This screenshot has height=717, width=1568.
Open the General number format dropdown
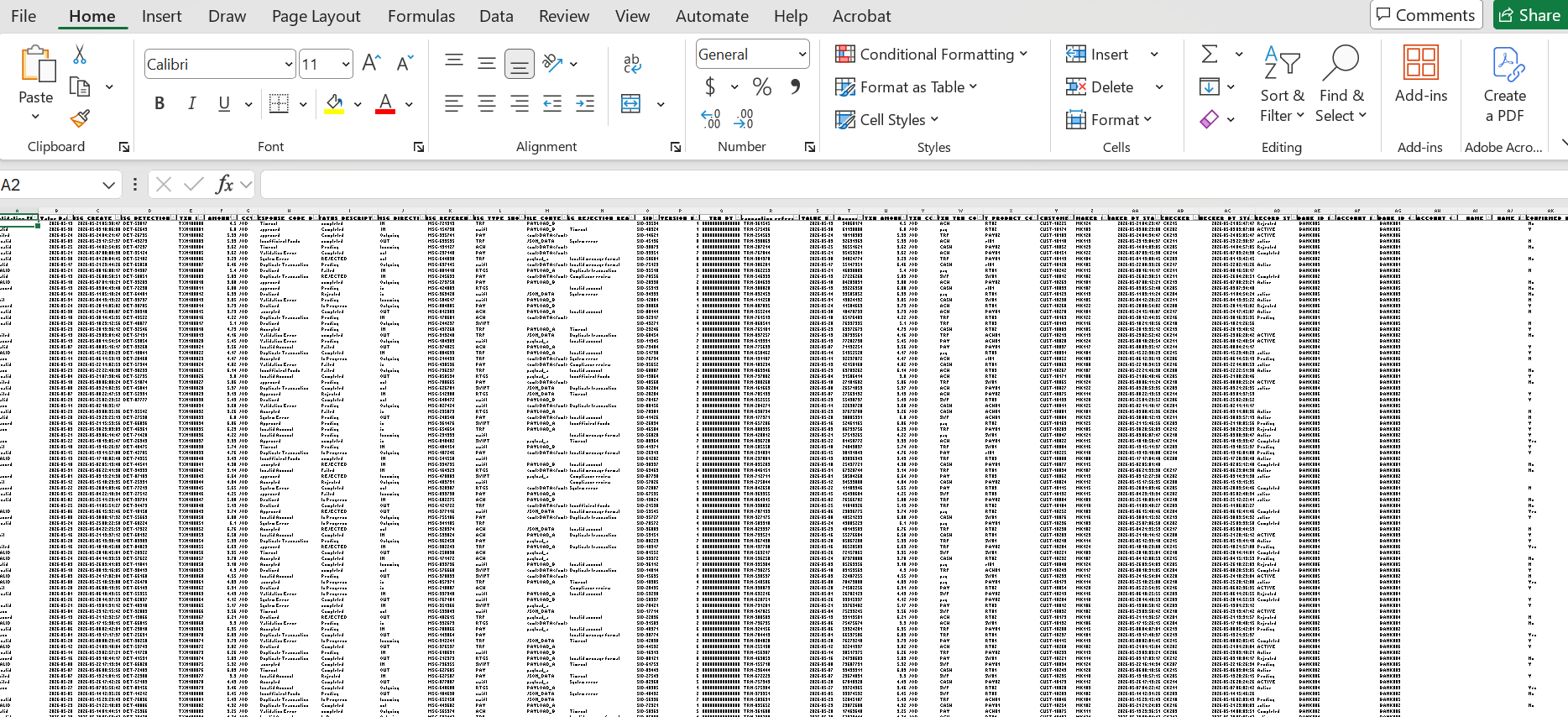click(x=802, y=55)
